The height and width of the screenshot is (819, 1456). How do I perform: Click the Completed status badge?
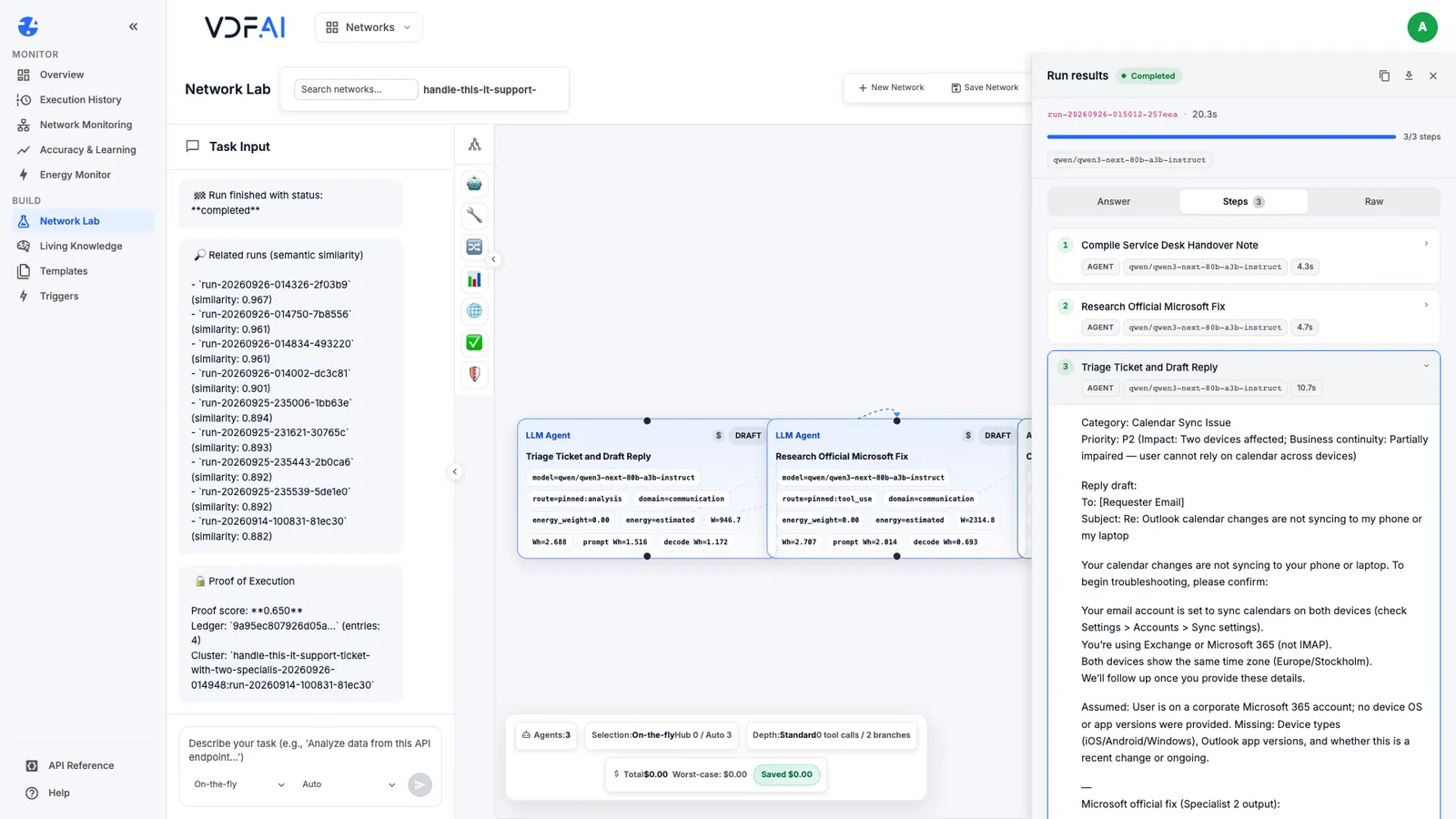tap(1148, 76)
